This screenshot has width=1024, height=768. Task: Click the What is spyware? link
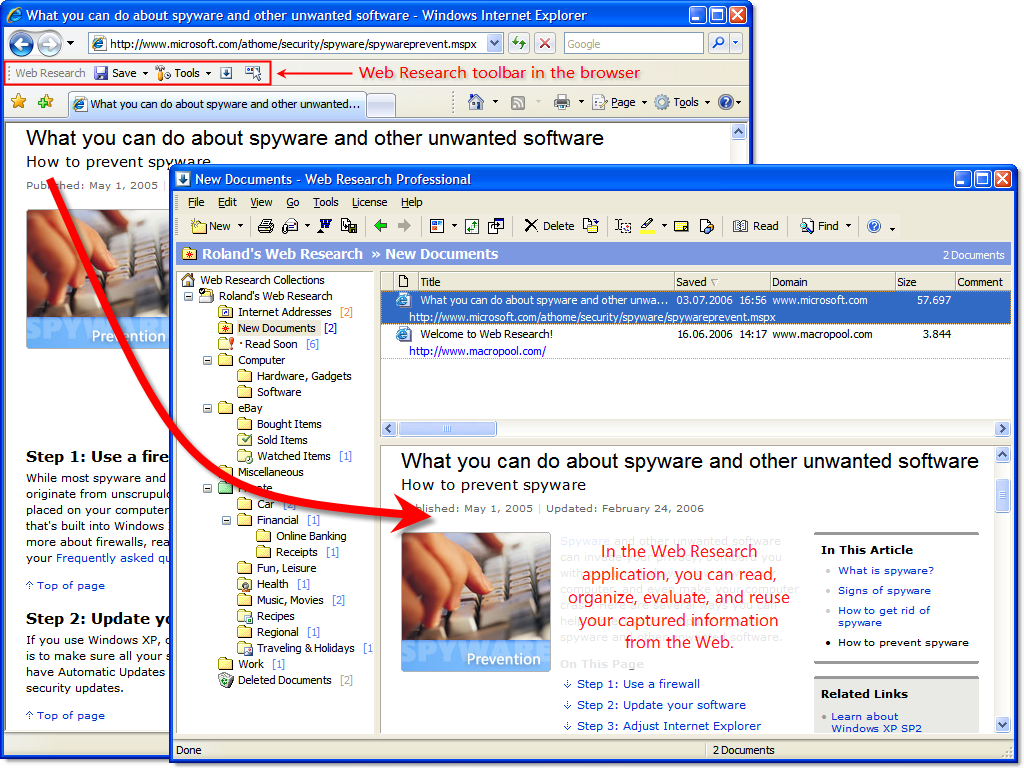coord(886,571)
